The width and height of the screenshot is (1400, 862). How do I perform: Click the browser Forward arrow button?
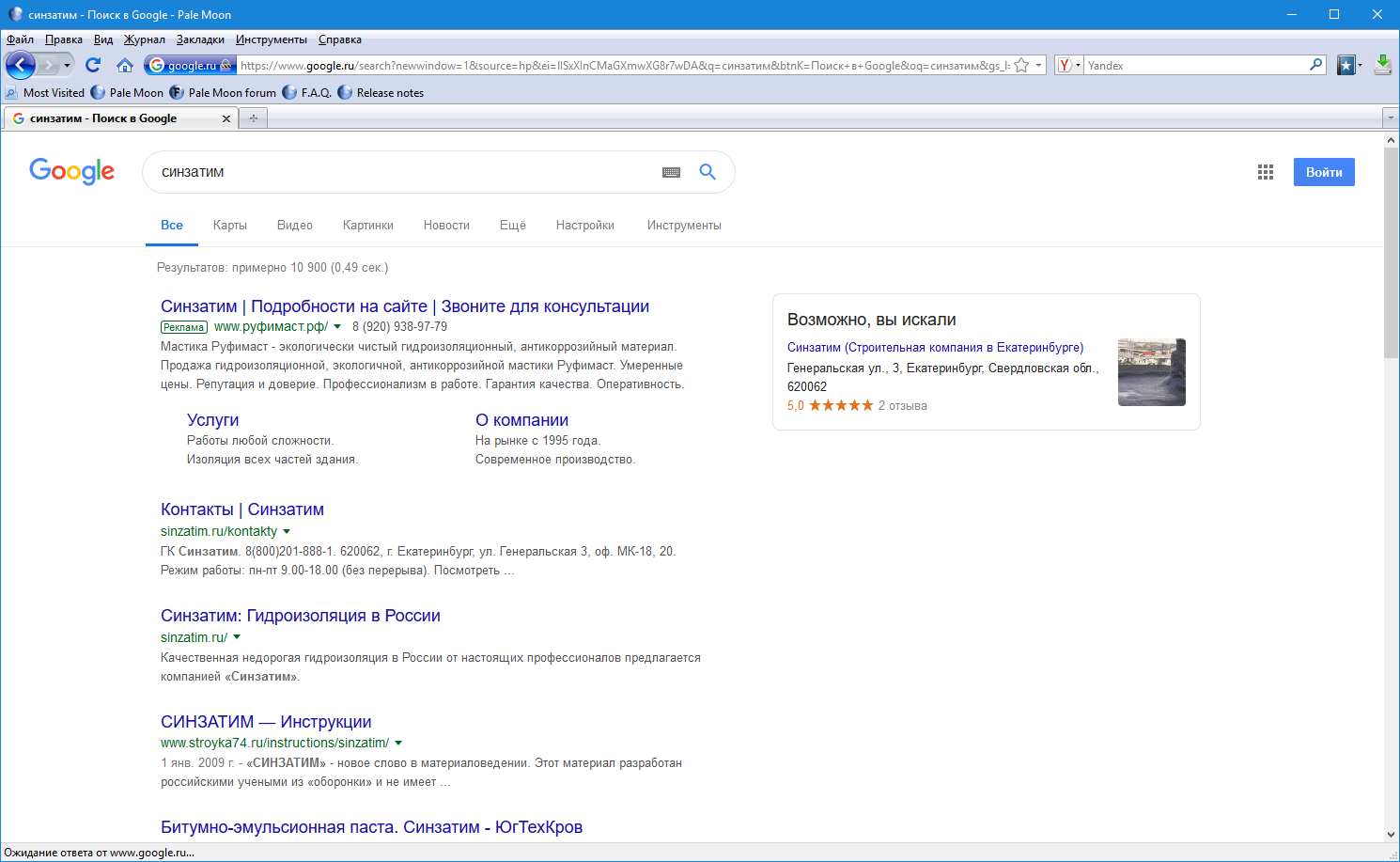coord(49,65)
